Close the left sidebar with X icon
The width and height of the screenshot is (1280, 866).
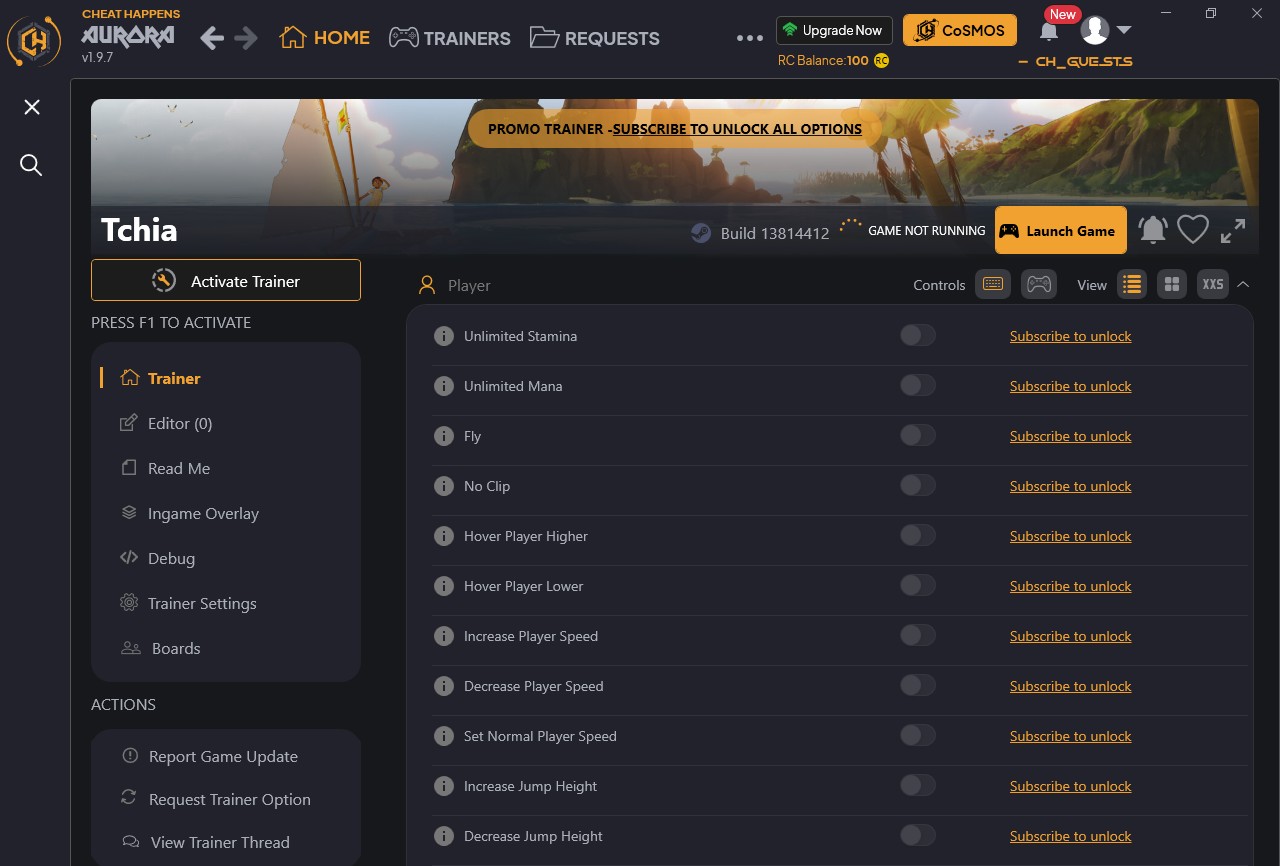tap(32, 107)
